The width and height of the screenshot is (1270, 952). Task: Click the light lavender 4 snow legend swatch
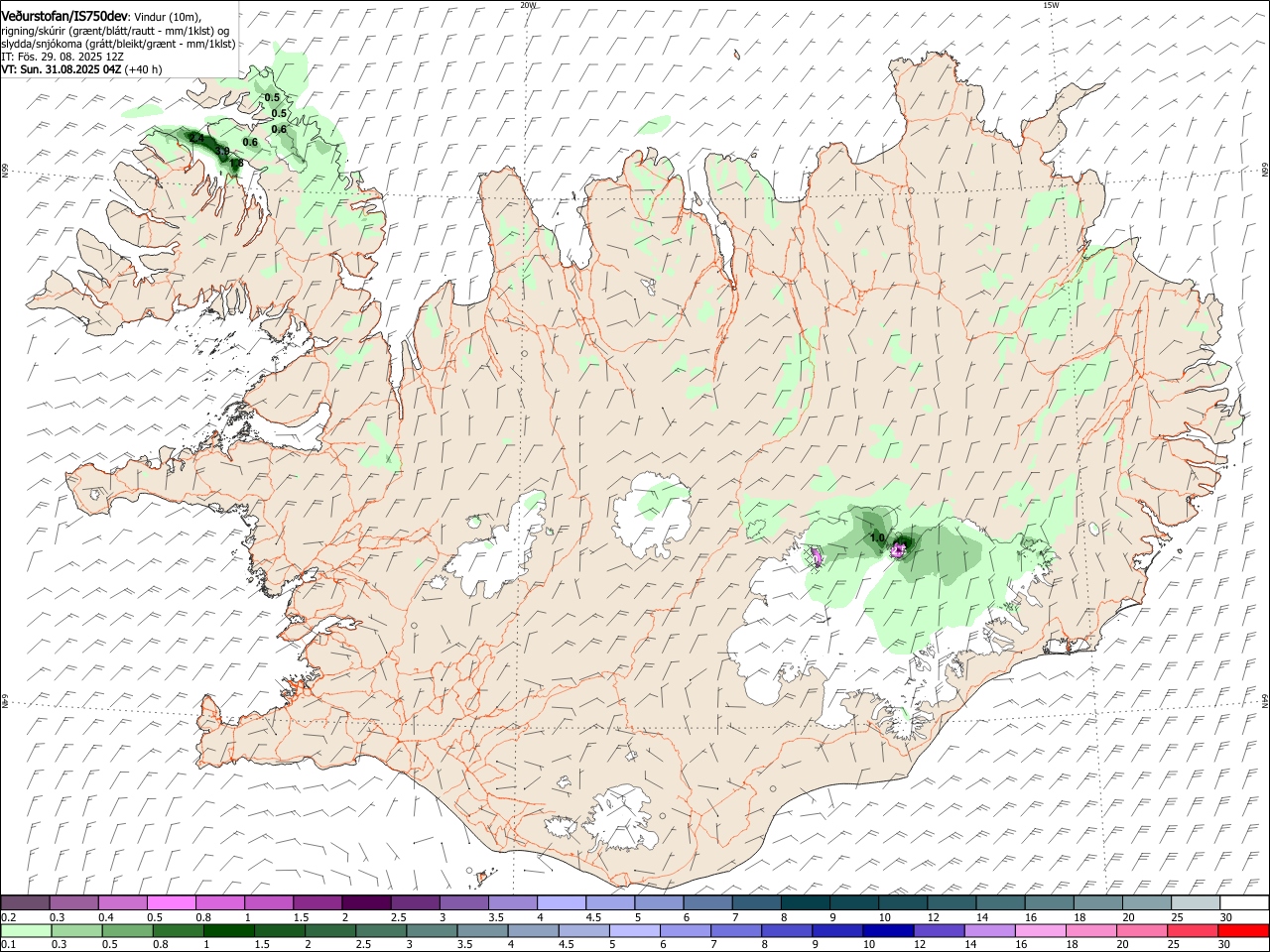coord(561,902)
